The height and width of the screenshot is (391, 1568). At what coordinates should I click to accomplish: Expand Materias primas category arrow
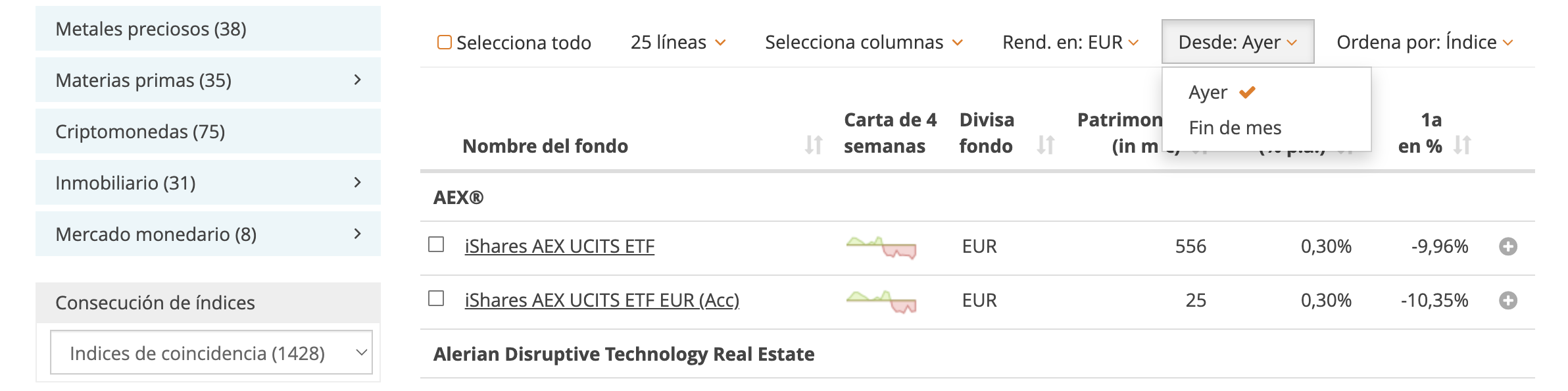pos(357,80)
